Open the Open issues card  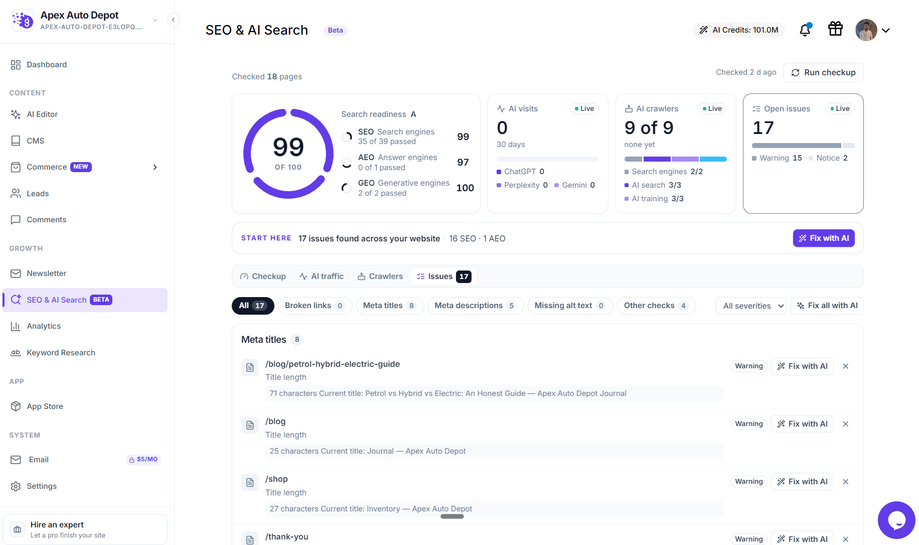[x=803, y=154]
